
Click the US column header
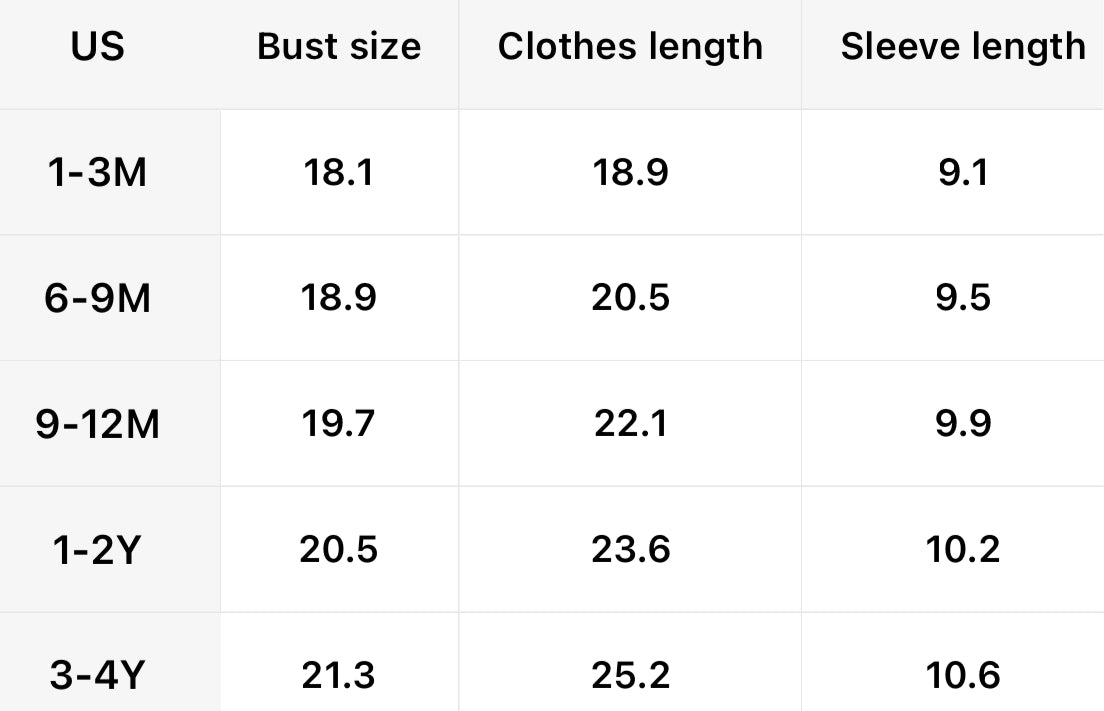tap(98, 47)
